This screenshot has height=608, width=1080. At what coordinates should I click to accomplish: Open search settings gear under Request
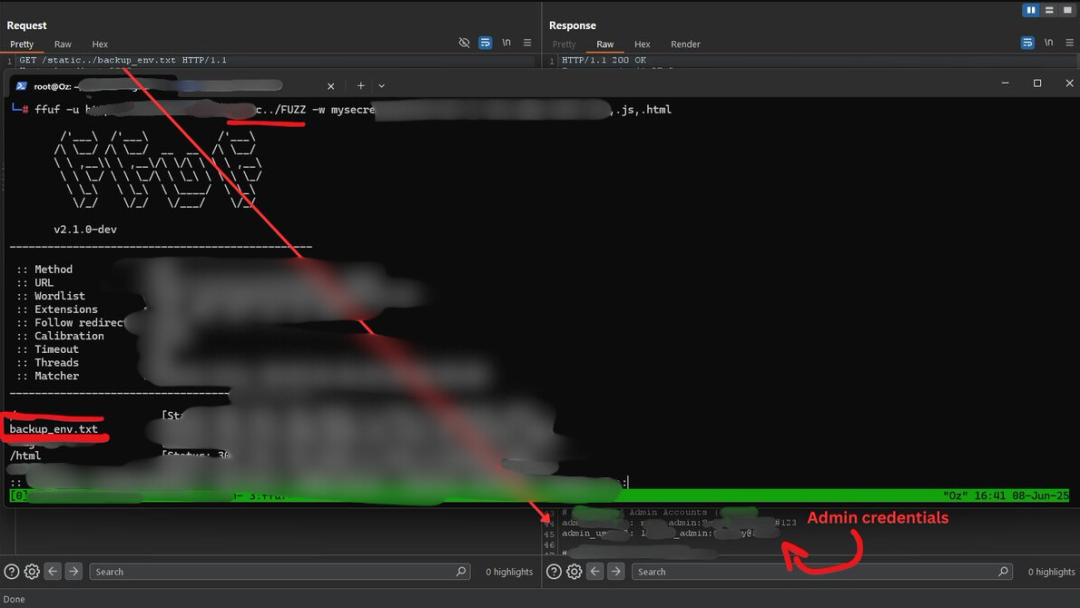32,572
